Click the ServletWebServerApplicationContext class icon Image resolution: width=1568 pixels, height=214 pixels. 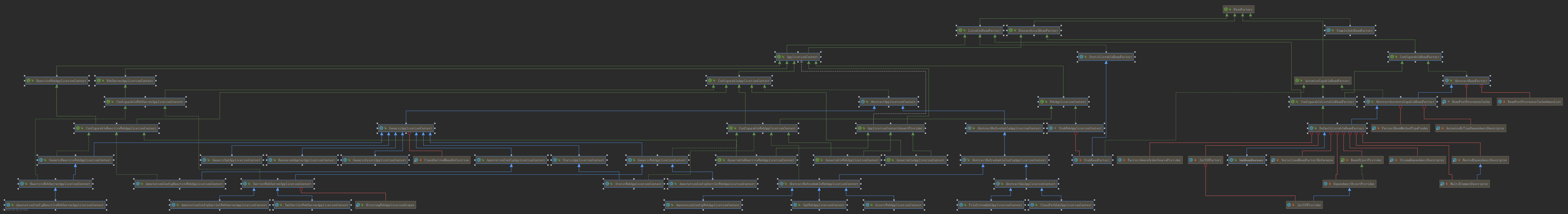pyautogui.click(x=245, y=184)
